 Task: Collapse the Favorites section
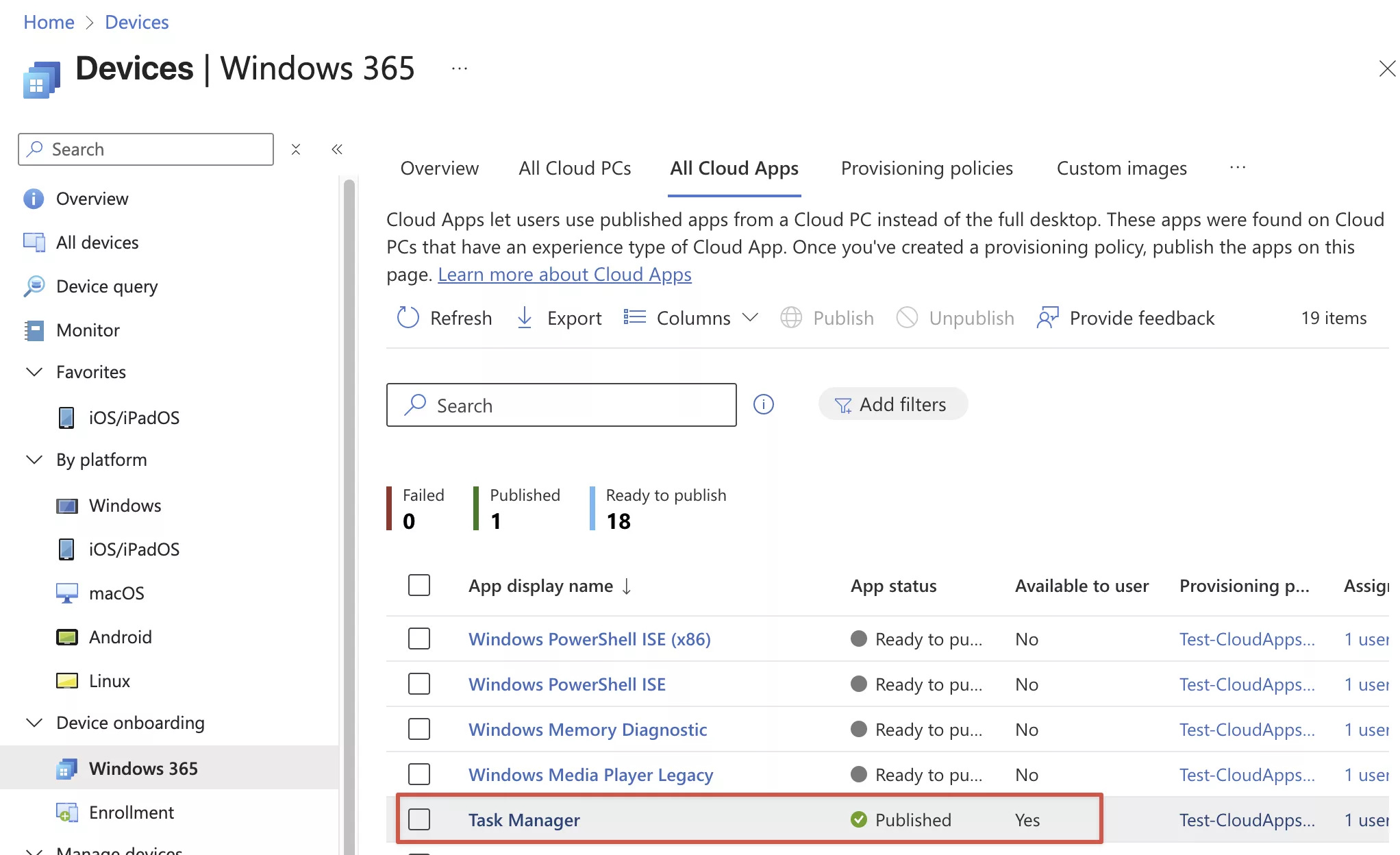tap(34, 372)
